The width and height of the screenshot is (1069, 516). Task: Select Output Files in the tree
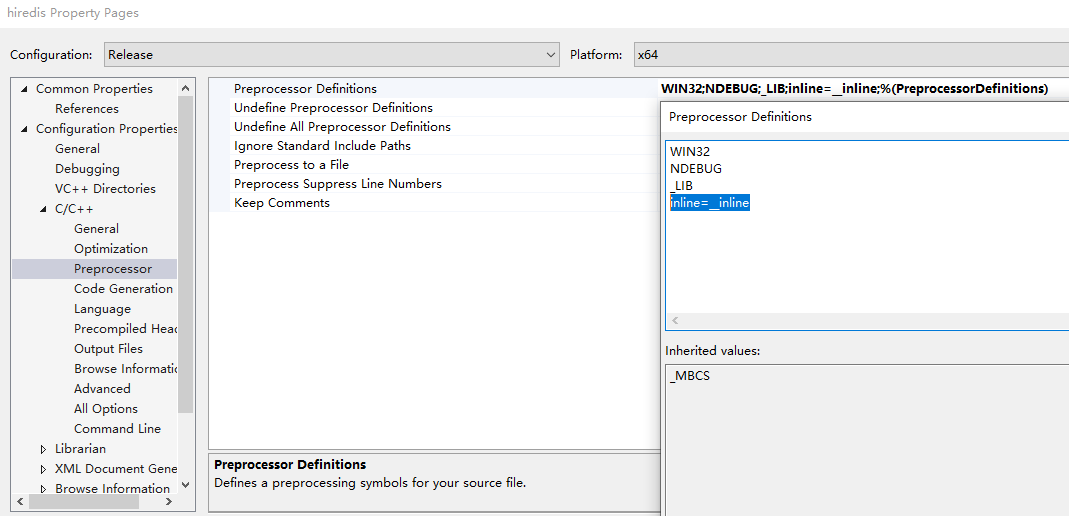108,349
